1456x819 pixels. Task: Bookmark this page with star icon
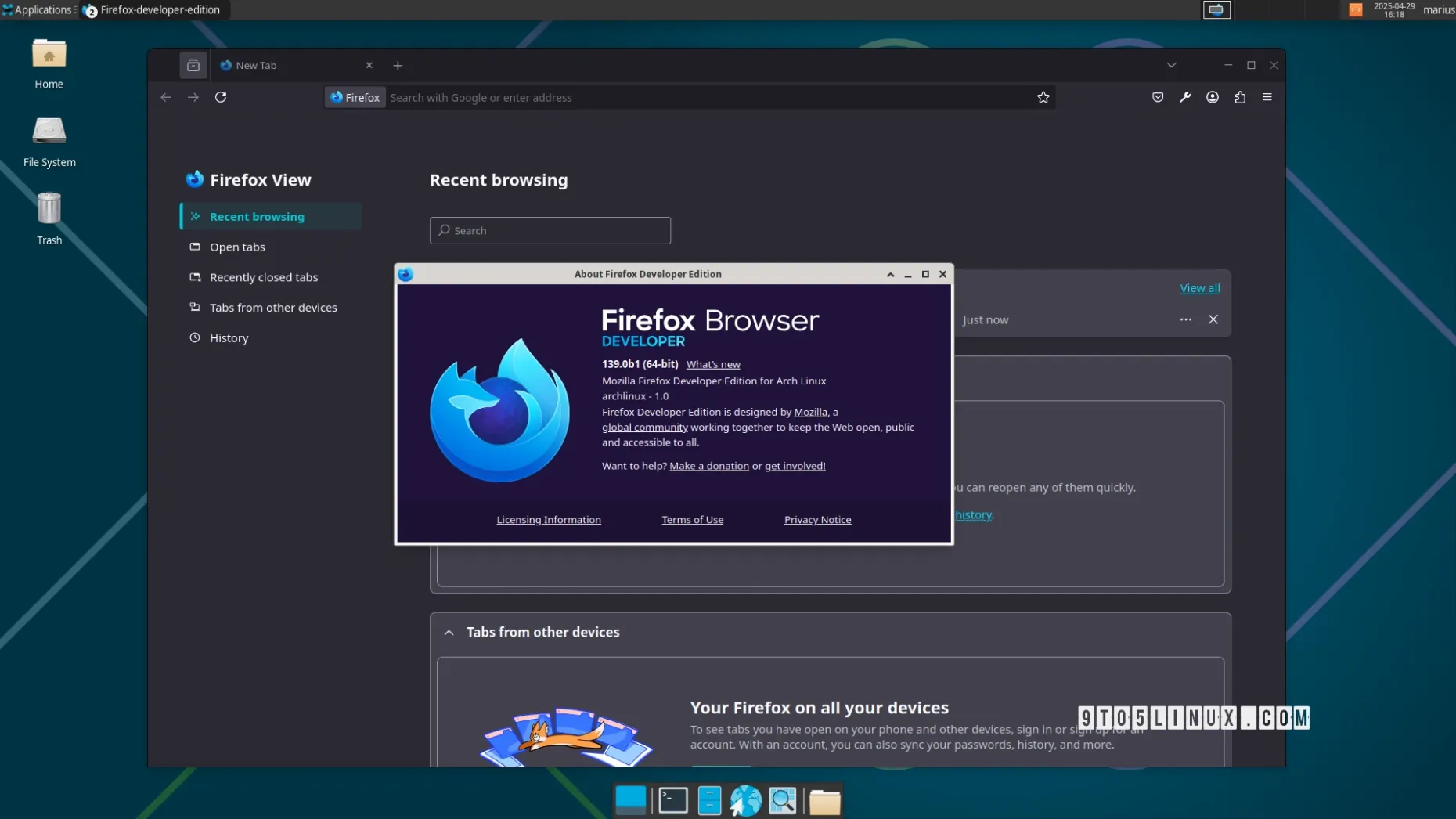[1043, 97]
